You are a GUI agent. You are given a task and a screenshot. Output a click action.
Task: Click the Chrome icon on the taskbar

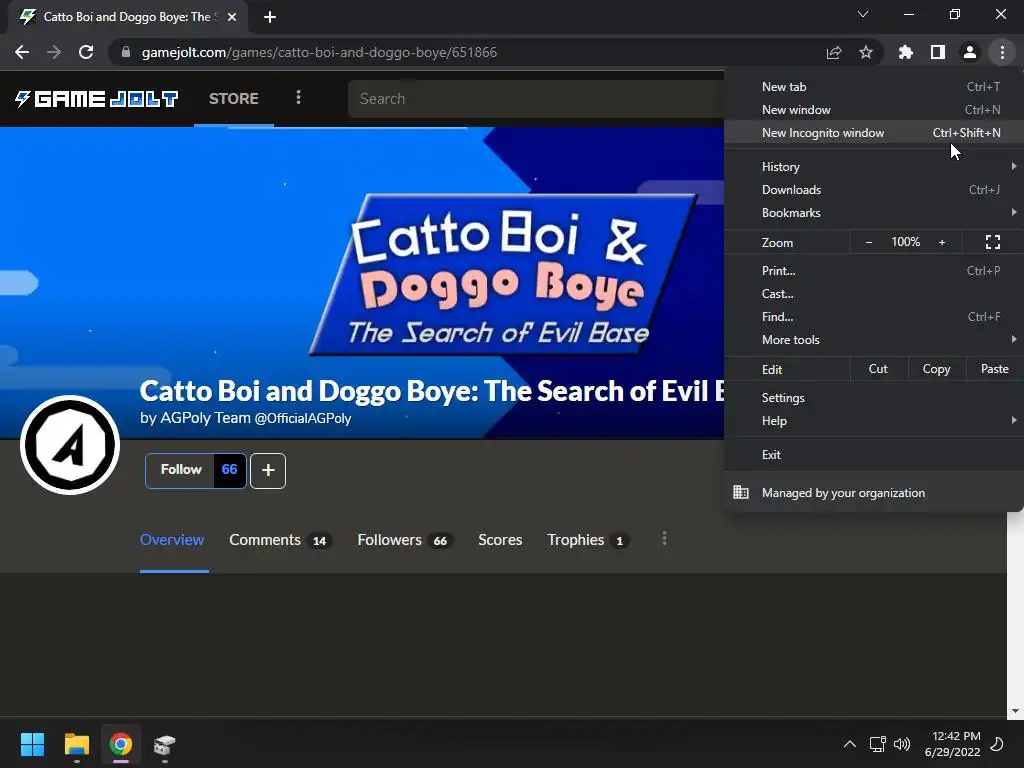121,744
